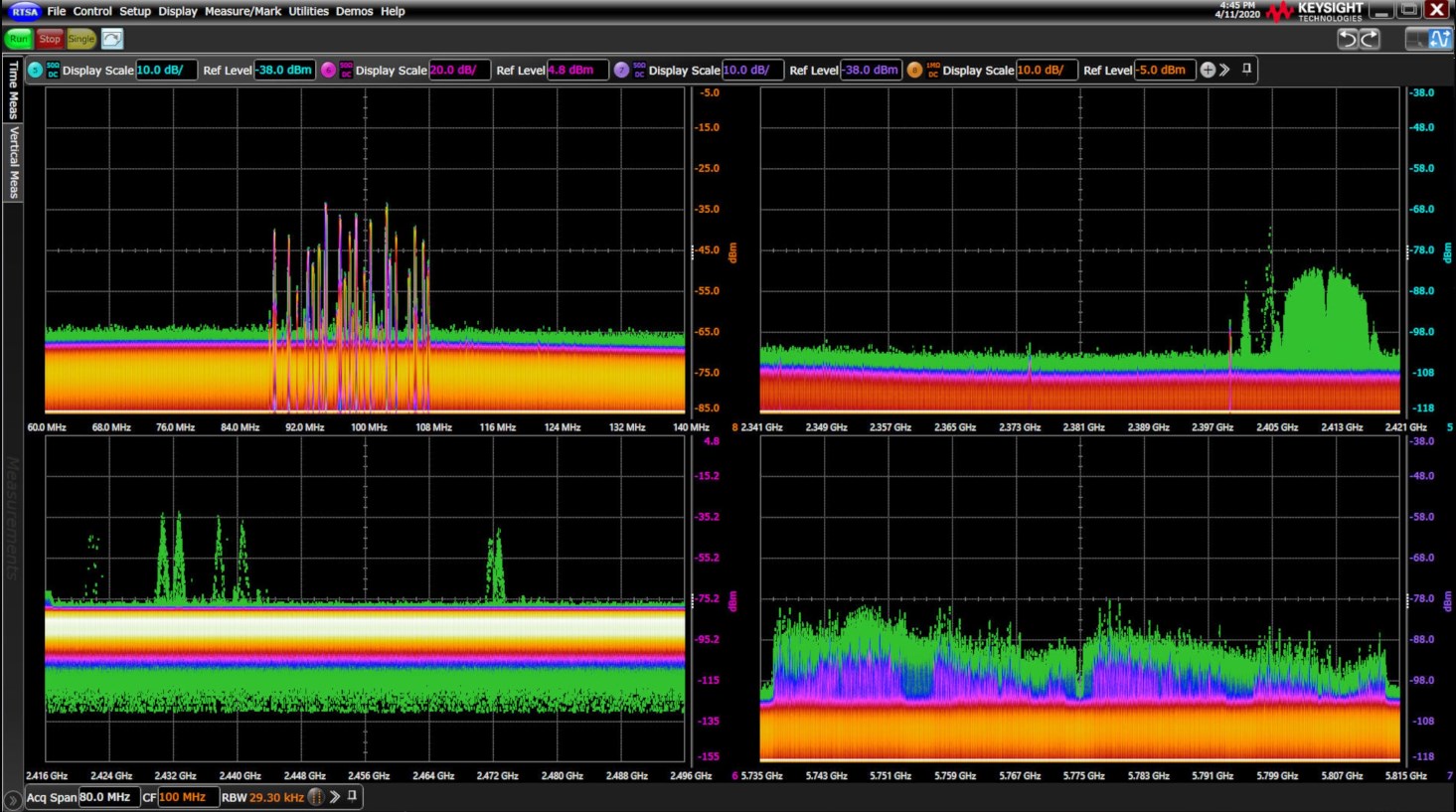
Task: Trigger a Single acquisition
Action: tap(81, 39)
